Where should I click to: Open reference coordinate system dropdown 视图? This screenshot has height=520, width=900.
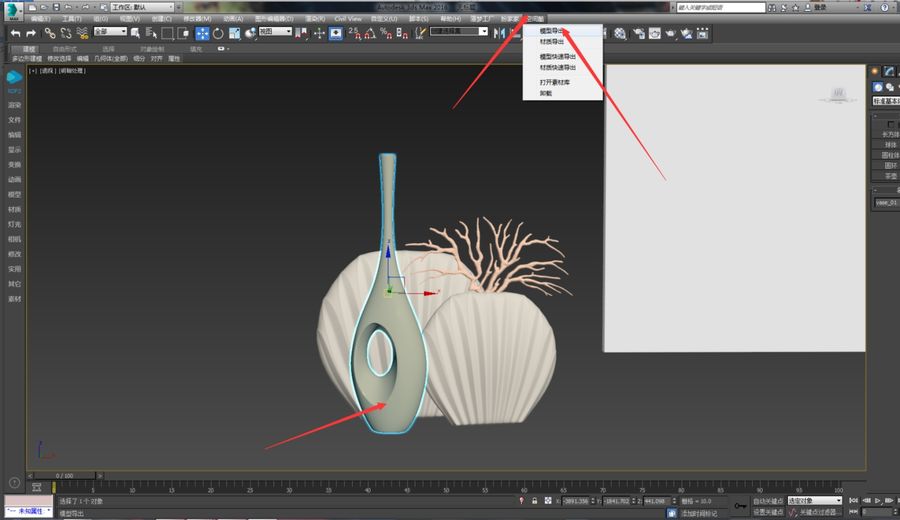coord(275,32)
